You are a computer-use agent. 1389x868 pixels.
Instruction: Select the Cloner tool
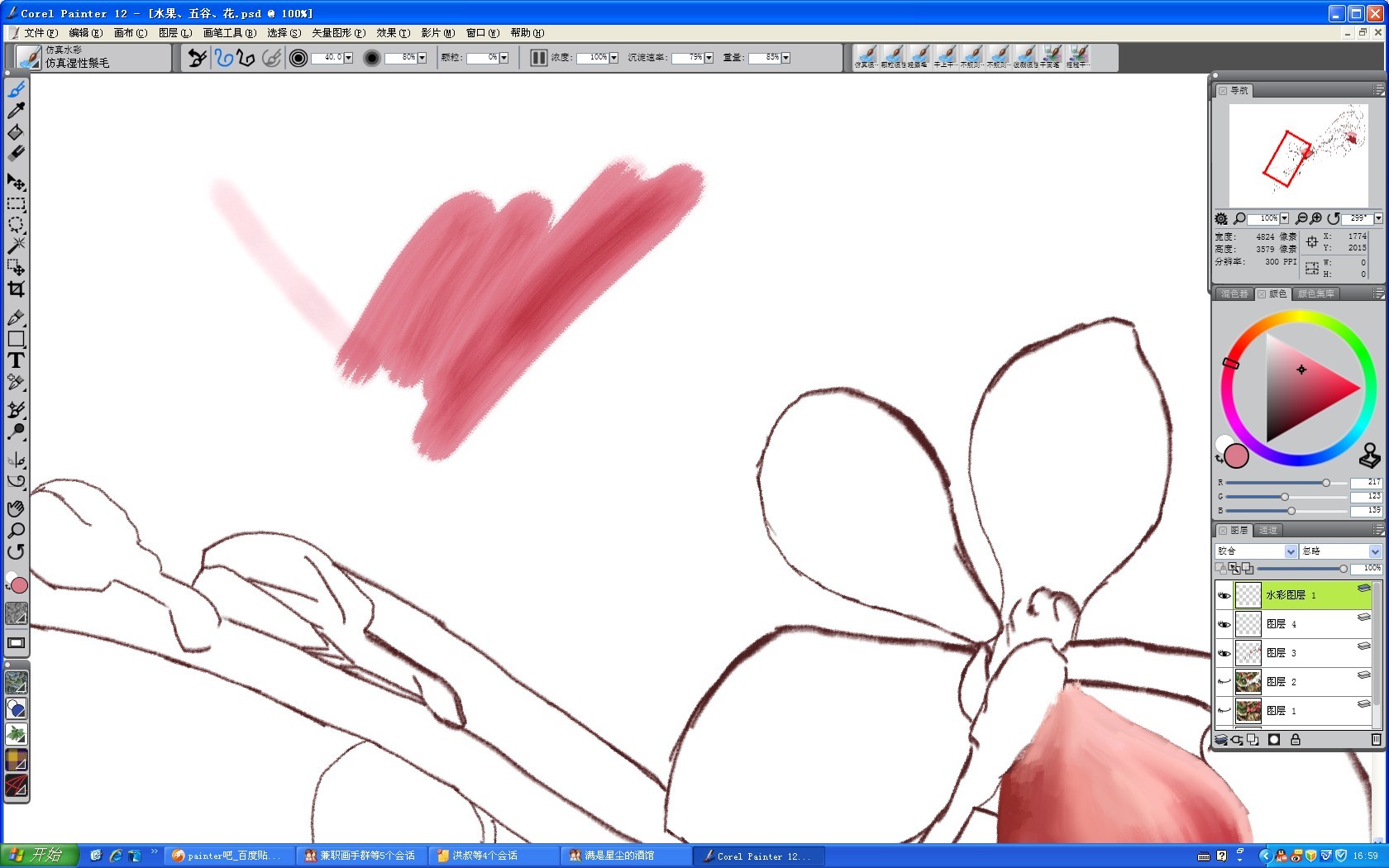pos(17,410)
